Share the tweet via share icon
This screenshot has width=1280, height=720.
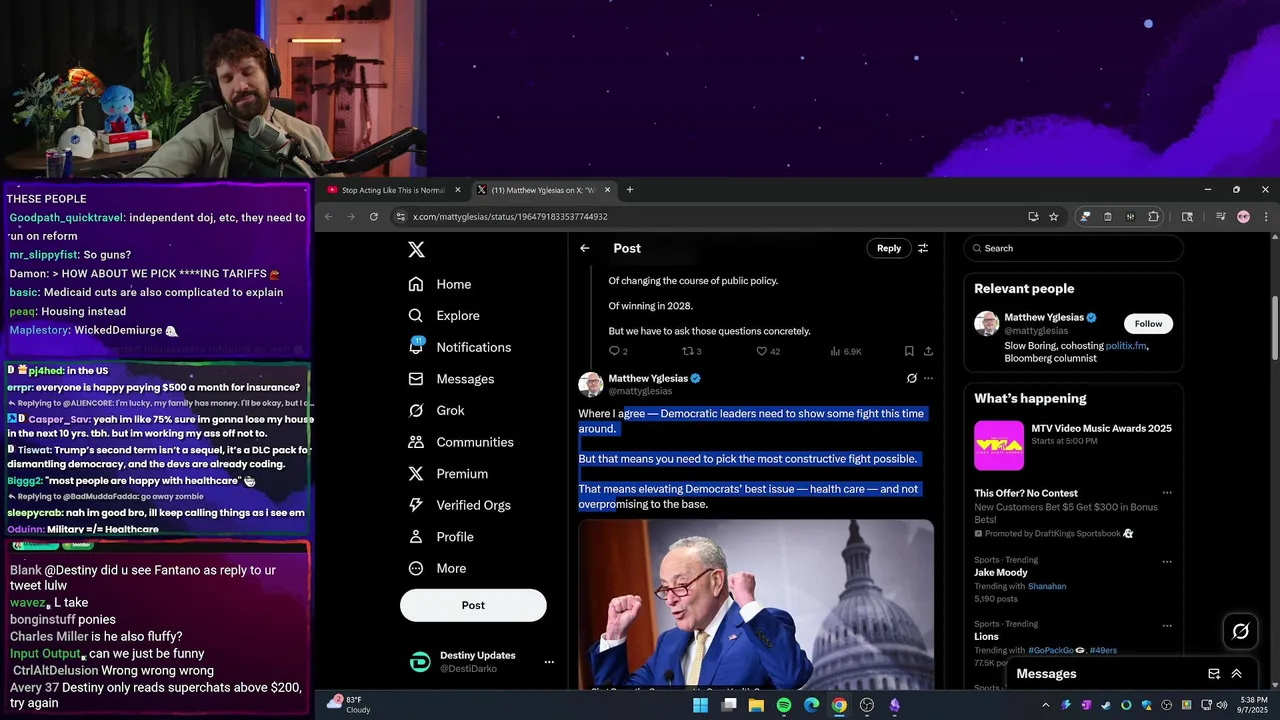point(928,351)
